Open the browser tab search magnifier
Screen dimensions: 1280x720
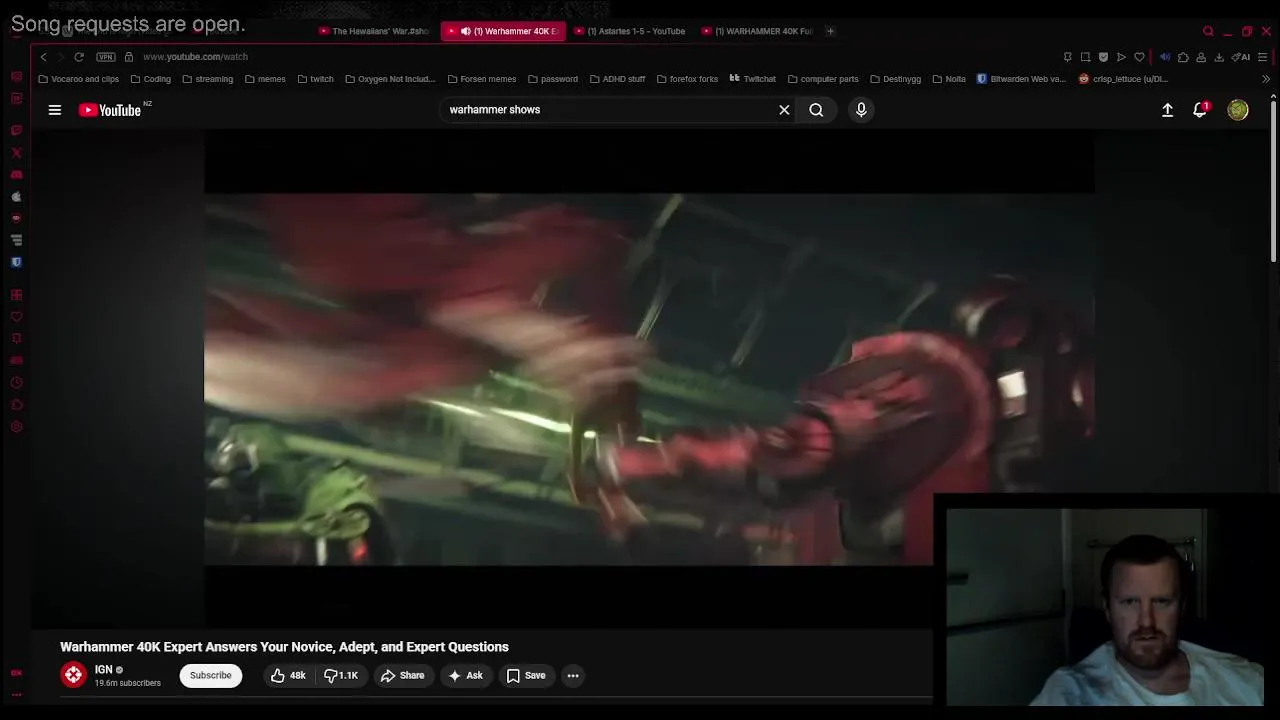[x=1208, y=31]
